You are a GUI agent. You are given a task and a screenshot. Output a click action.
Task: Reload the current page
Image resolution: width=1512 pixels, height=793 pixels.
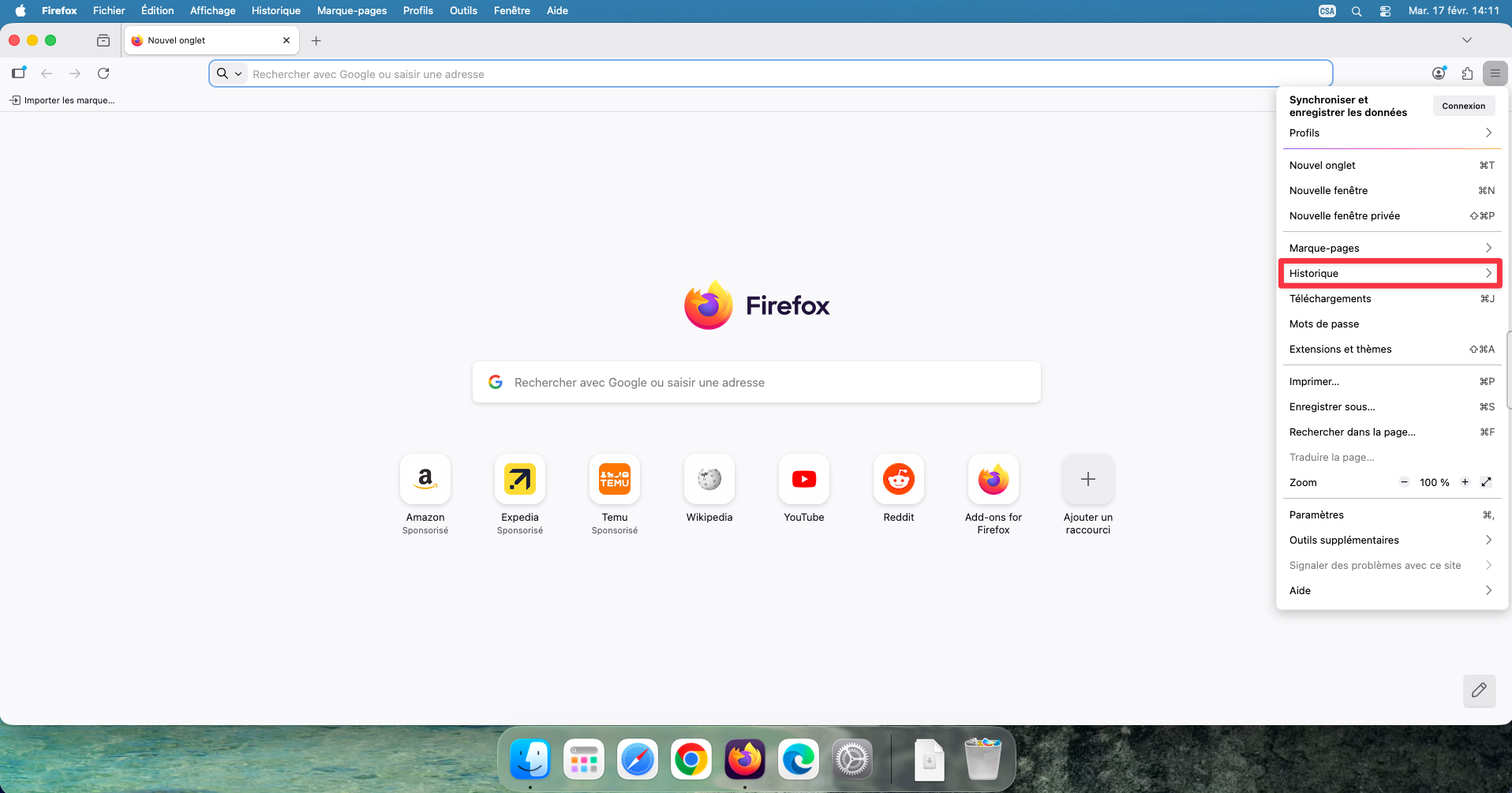coord(103,73)
